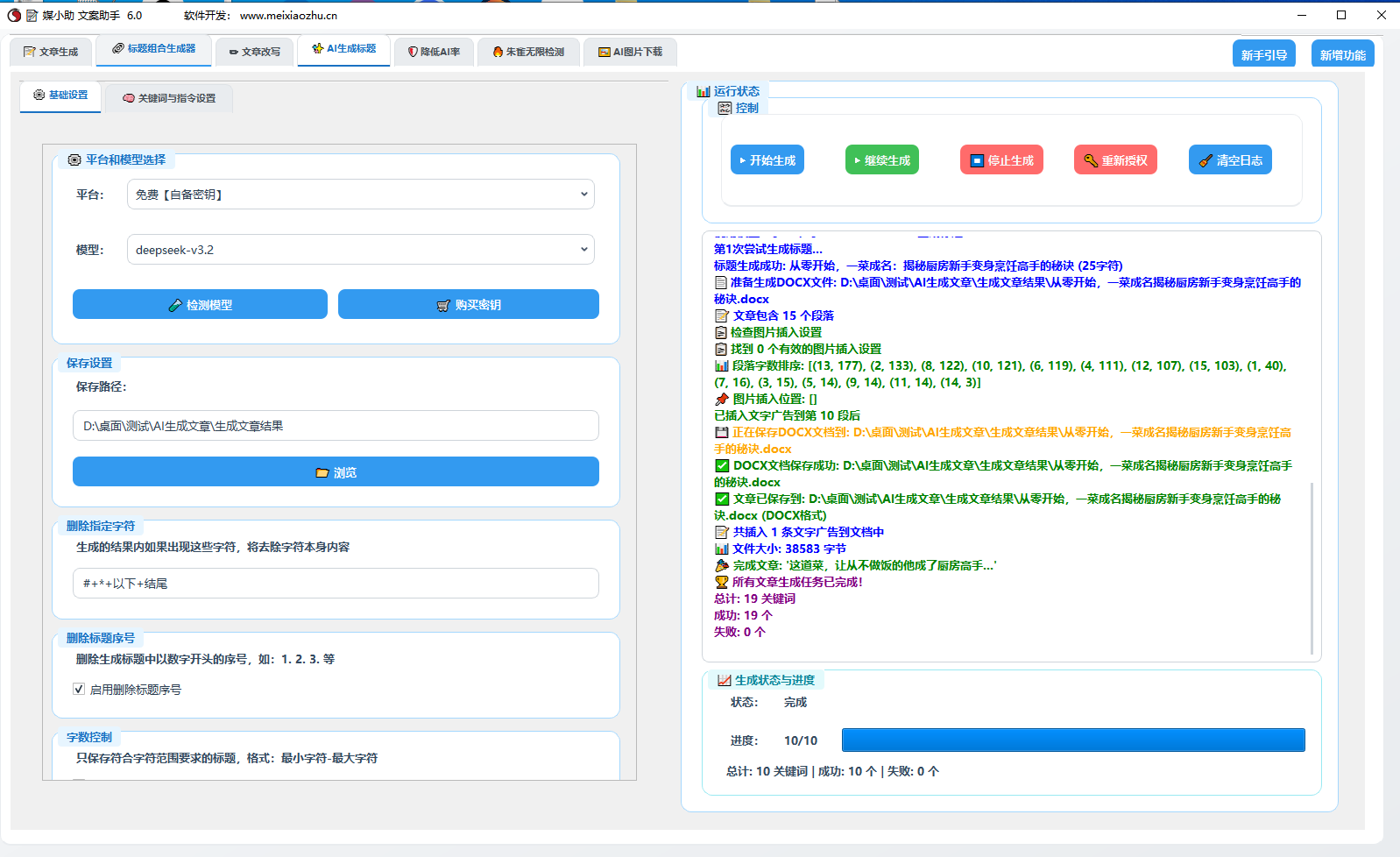This screenshot has width=1400, height=857.
Task: Toggle the 启用删除标题序号 checkbox
Action: pyautogui.click(x=79, y=690)
